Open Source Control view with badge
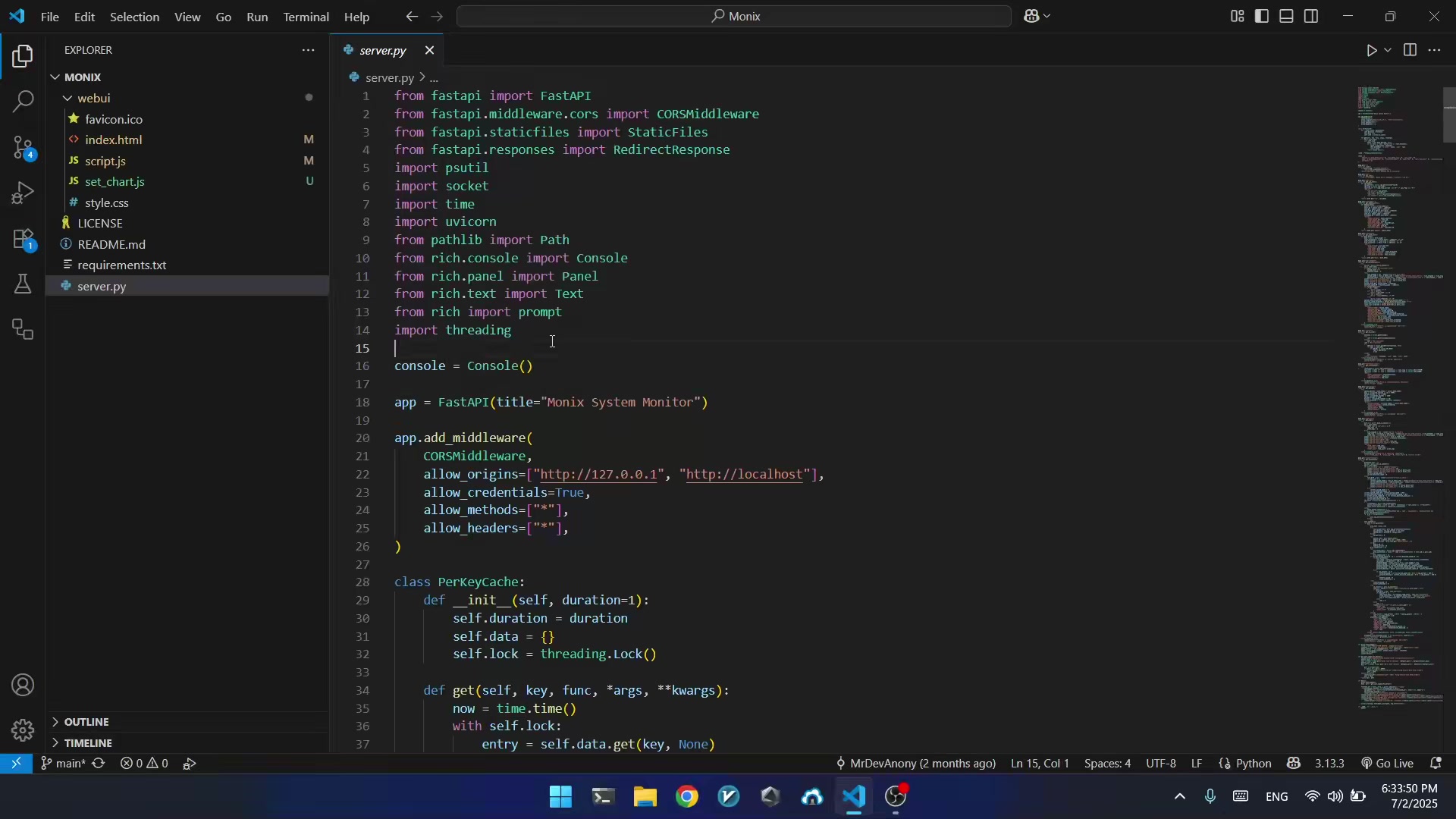The image size is (1456, 819). point(23,148)
